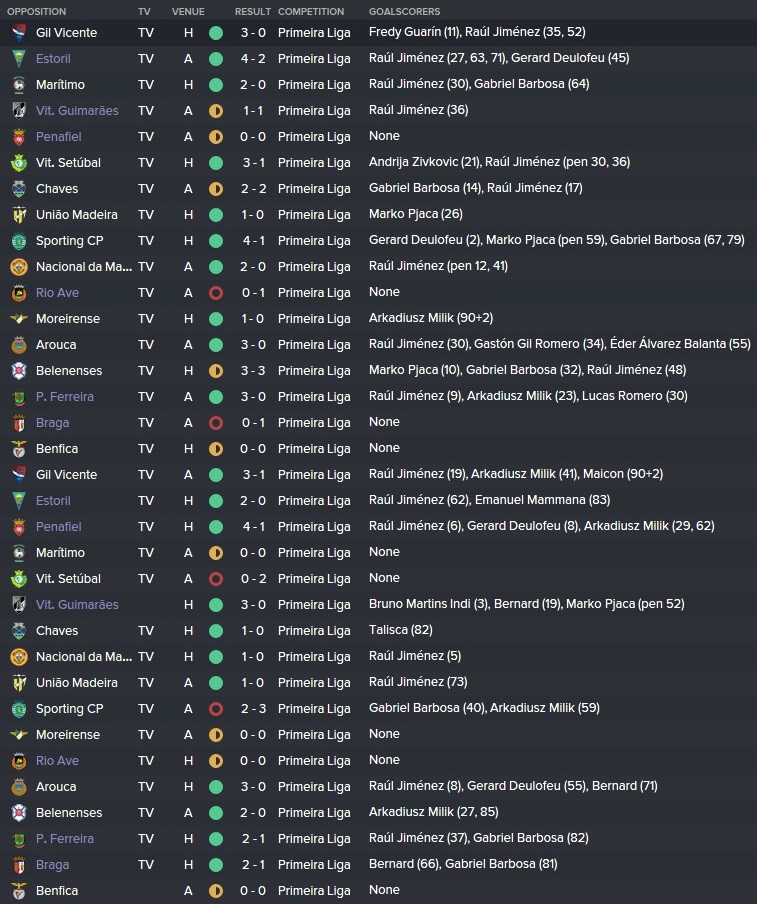
Task: Sort by the Competition column header
Action: (311, 12)
